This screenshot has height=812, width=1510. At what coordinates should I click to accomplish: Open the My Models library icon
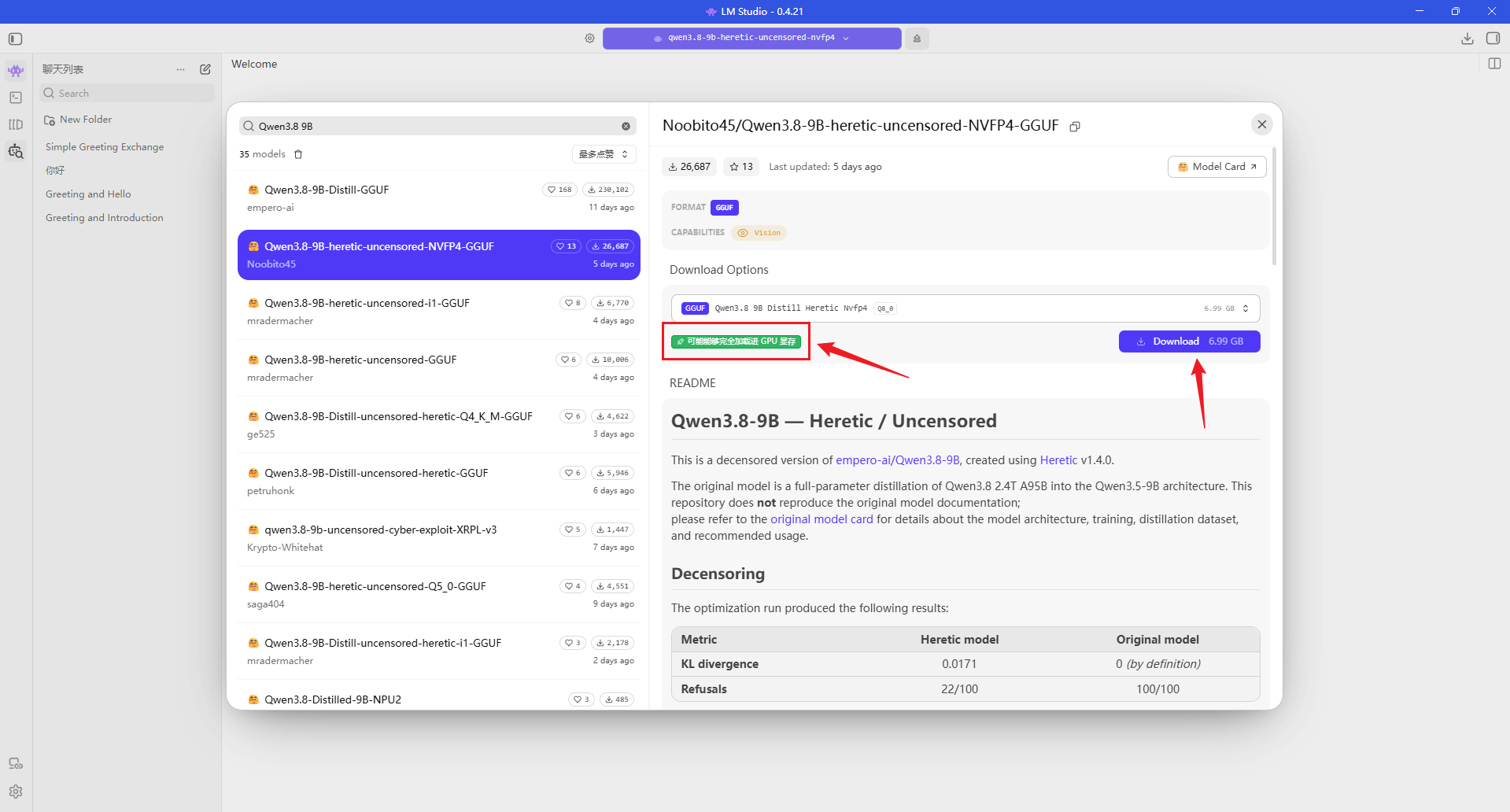click(x=16, y=124)
